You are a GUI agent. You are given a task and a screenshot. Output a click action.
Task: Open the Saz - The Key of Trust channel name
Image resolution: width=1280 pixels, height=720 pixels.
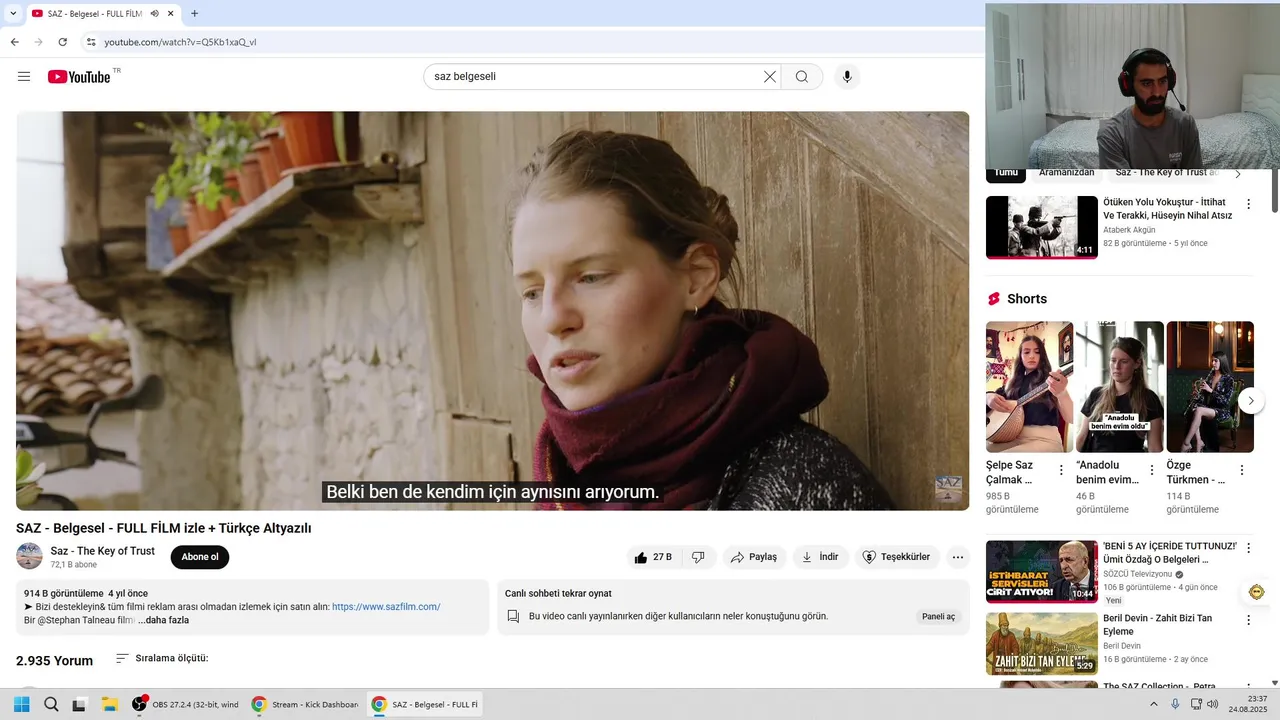coord(103,551)
